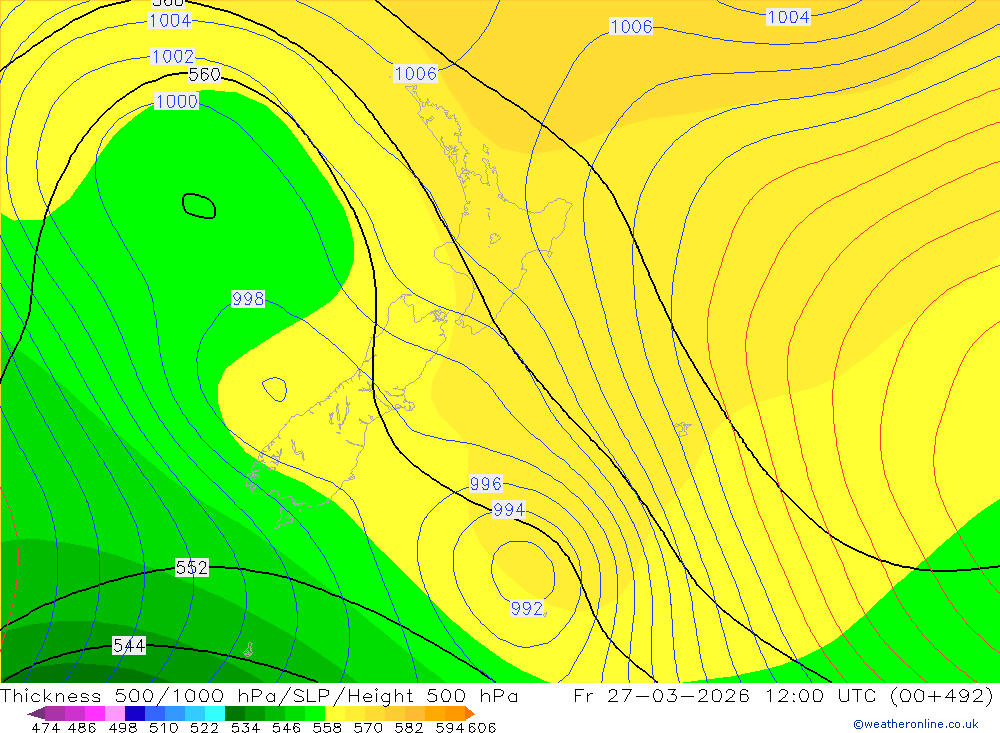The width and height of the screenshot is (1000, 733).
Task: Click the 552 height contour label
Action: point(192,567)
